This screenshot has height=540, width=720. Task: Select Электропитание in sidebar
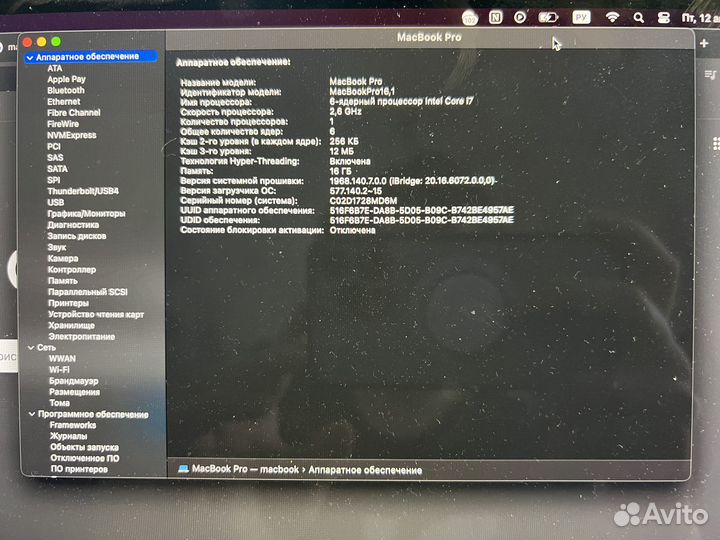click(x=82, y=337)
